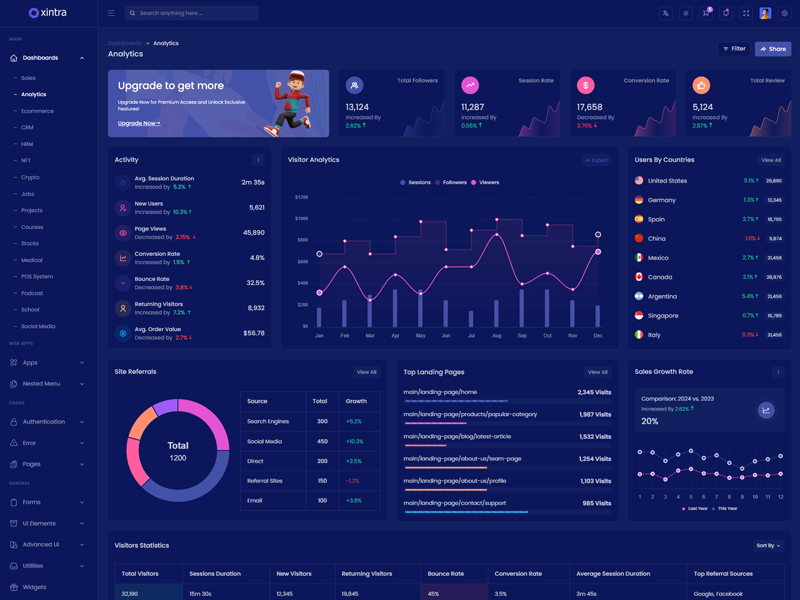Click the Total Followers card icon
The height and width of the screenshot is (600, 800).
pos(354,86)
